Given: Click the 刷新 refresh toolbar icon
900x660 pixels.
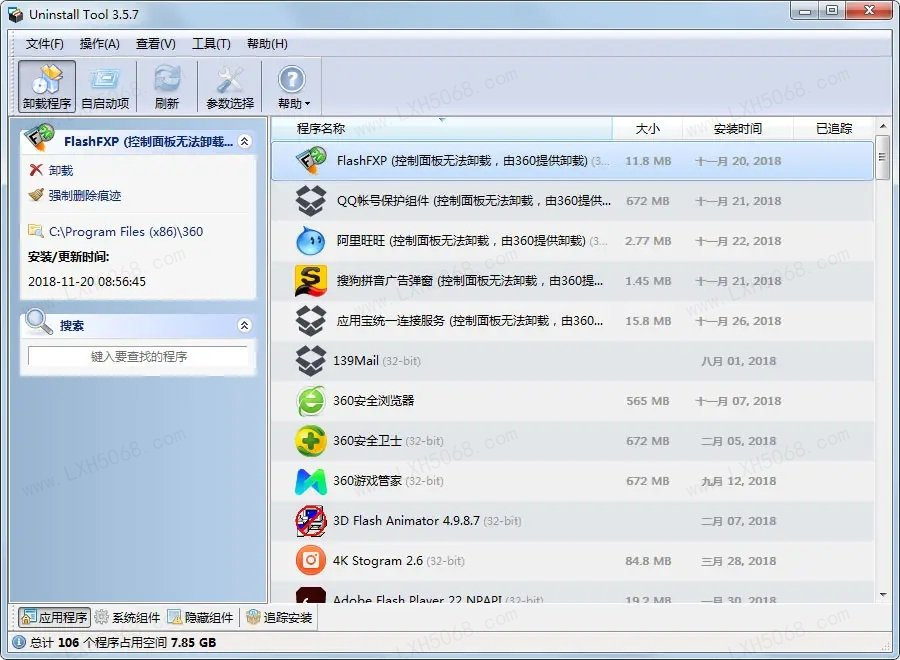Looking at the screenshot, I should tap(167, 87).
